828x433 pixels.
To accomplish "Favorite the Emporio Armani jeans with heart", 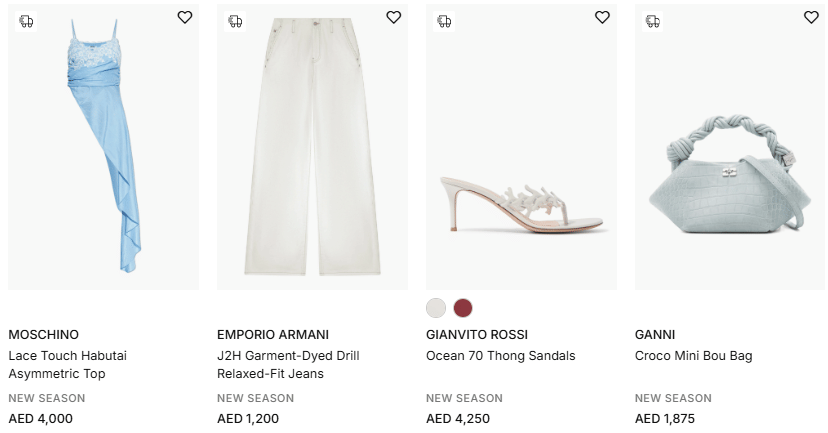I will (394, 17).
